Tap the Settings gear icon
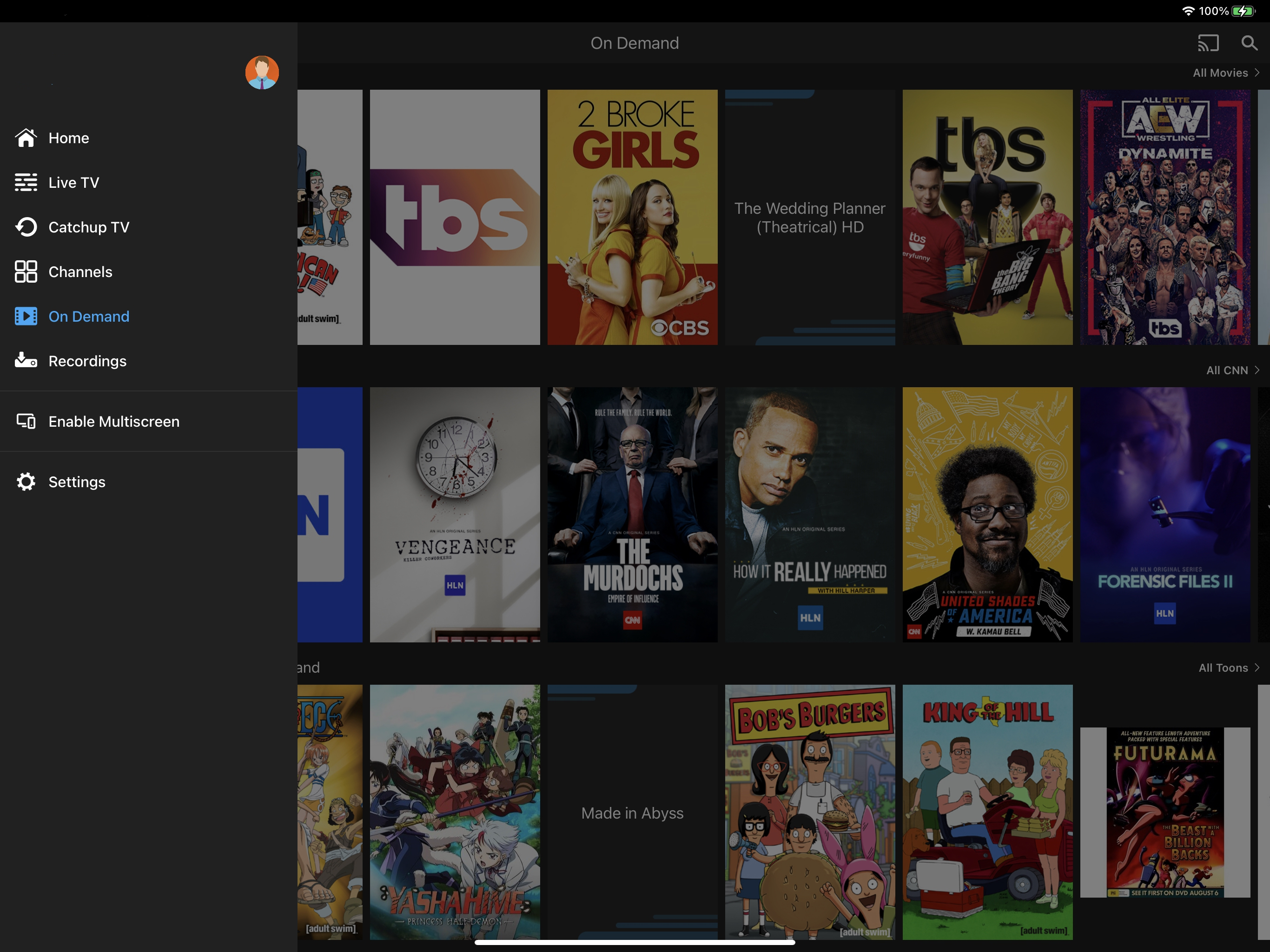Image resolution: width=1270 pixels, height=952 pixels. click(x=26, y=482)
